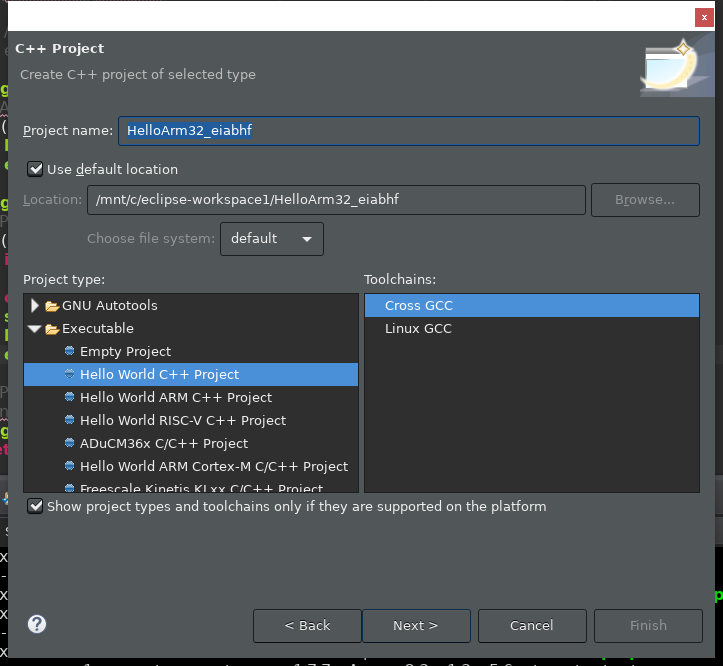The width and height of the screenshot is (723, 666).
Task: Click the GNU Autotools folder icon
Action: coord(52,306)
